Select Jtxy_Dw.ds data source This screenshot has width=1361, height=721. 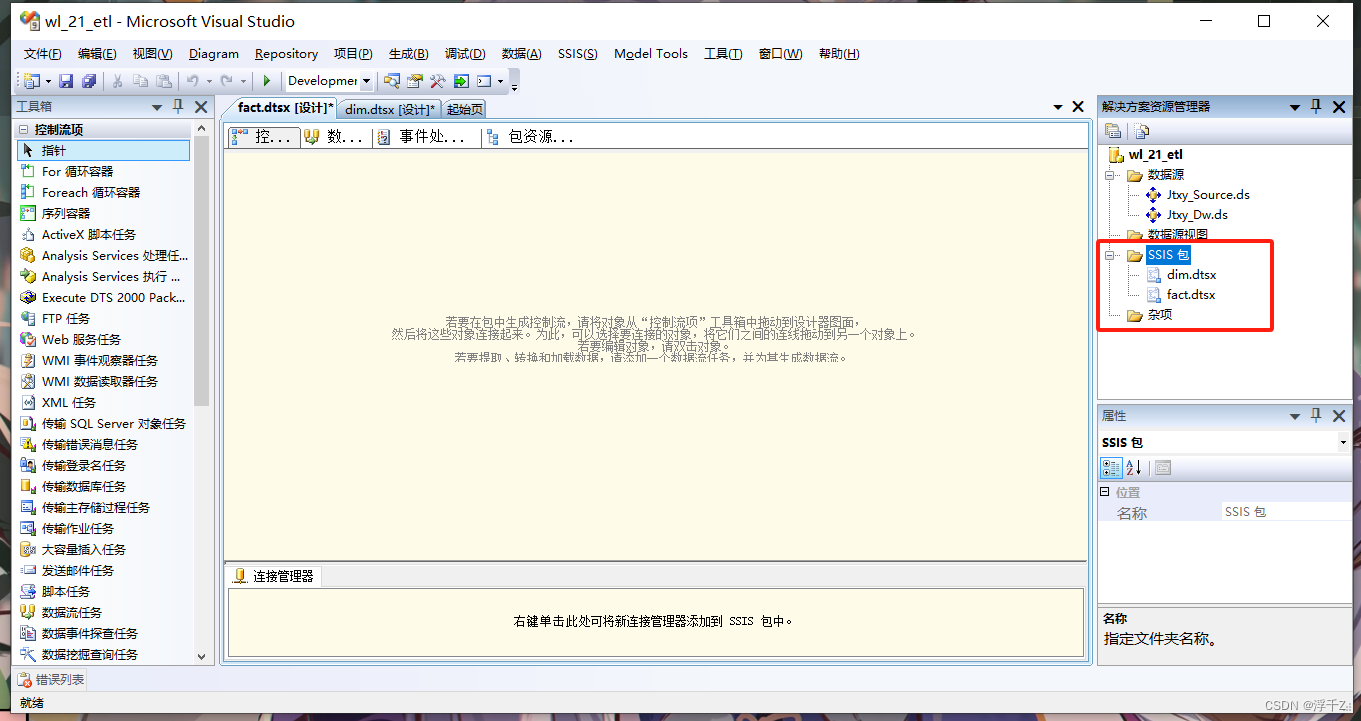coord(1197,215)
